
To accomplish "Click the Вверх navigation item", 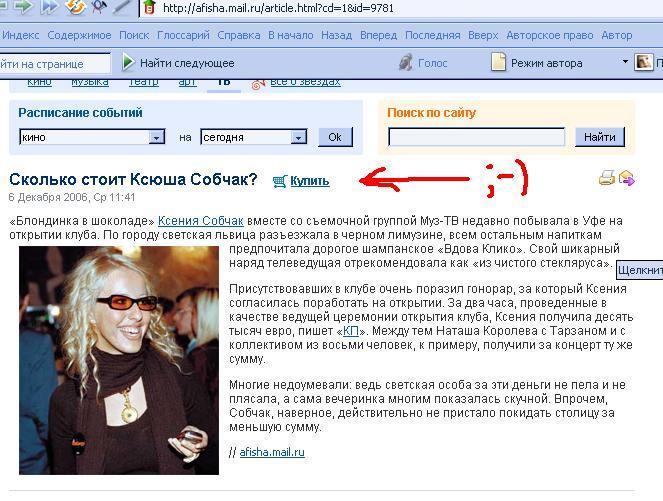I will click(x=483, y=35).
